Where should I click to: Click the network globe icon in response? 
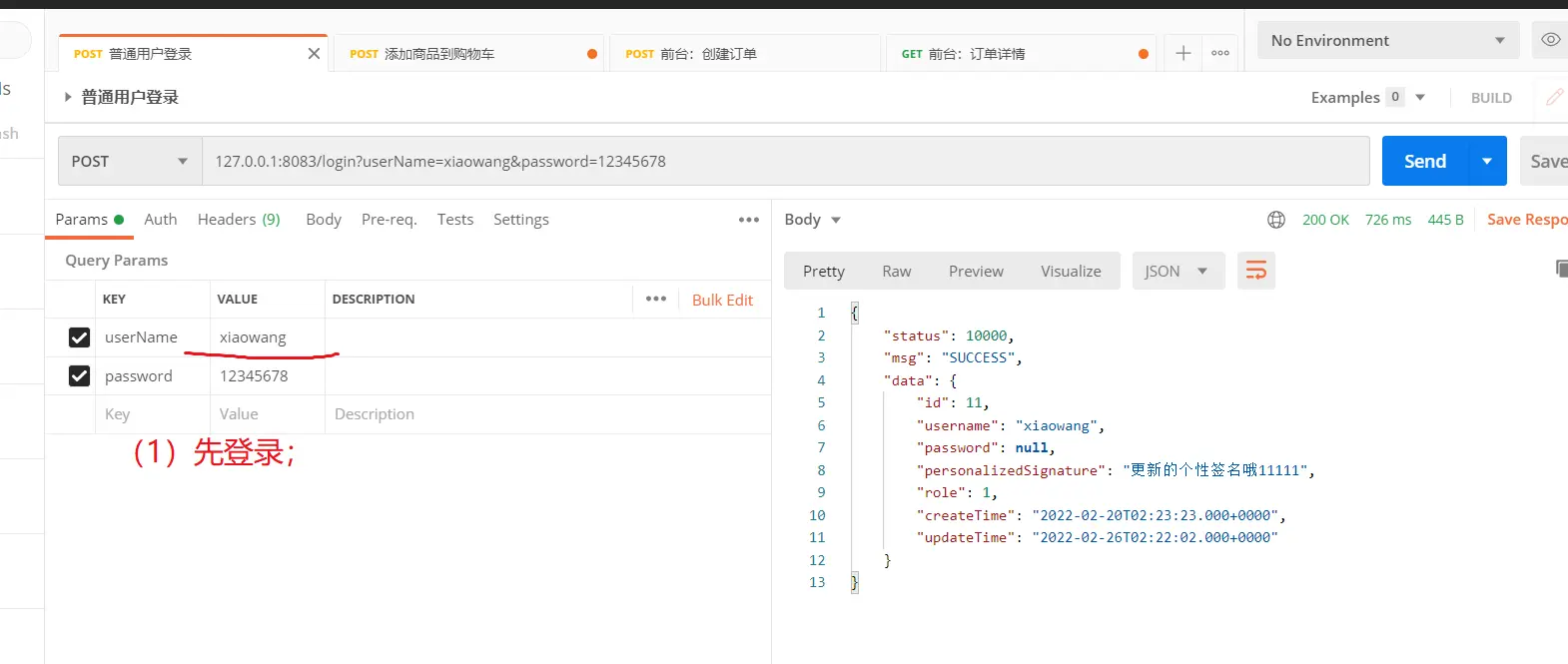(1276, 220)
